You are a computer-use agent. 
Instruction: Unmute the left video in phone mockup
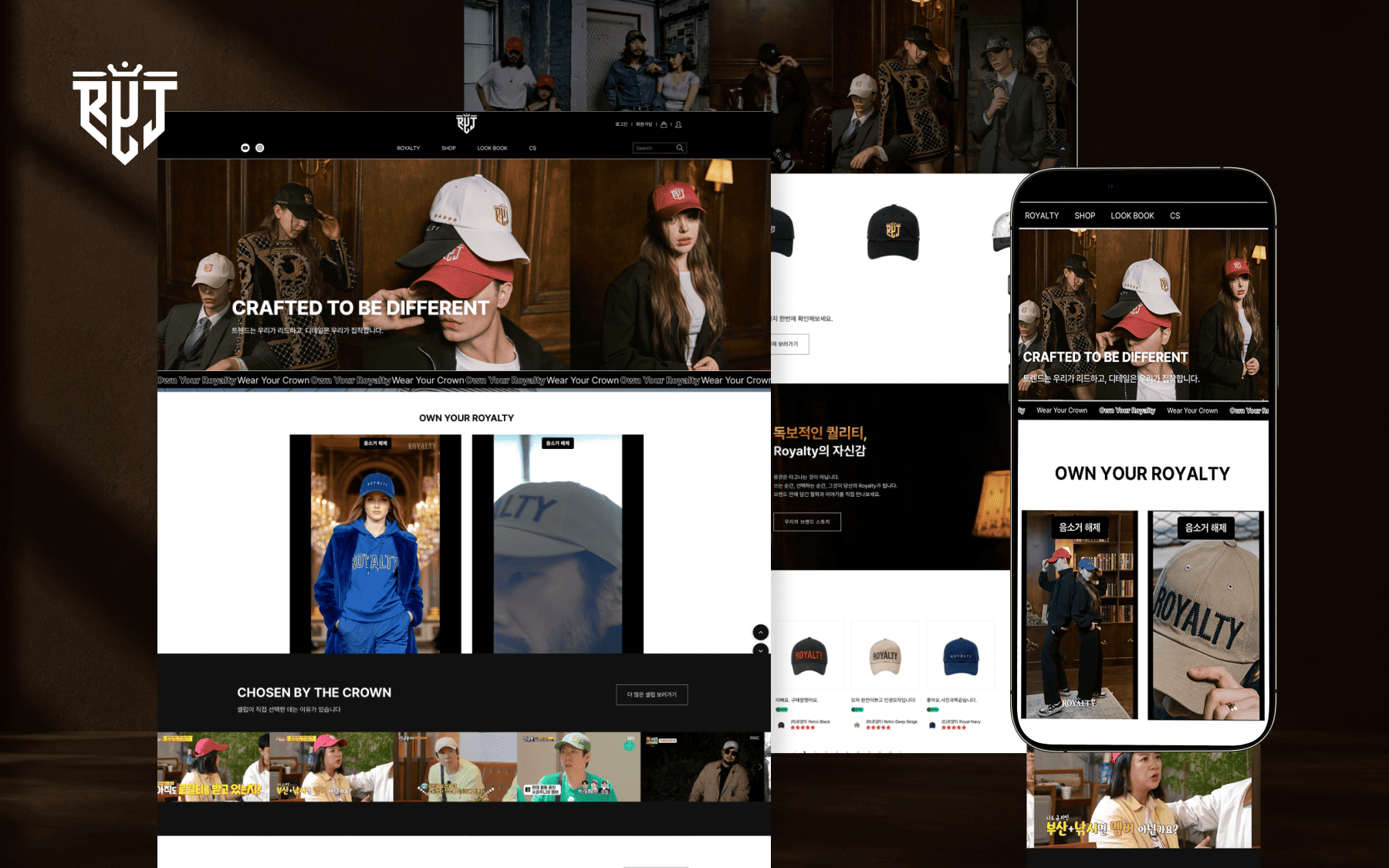pos(1080,528)
